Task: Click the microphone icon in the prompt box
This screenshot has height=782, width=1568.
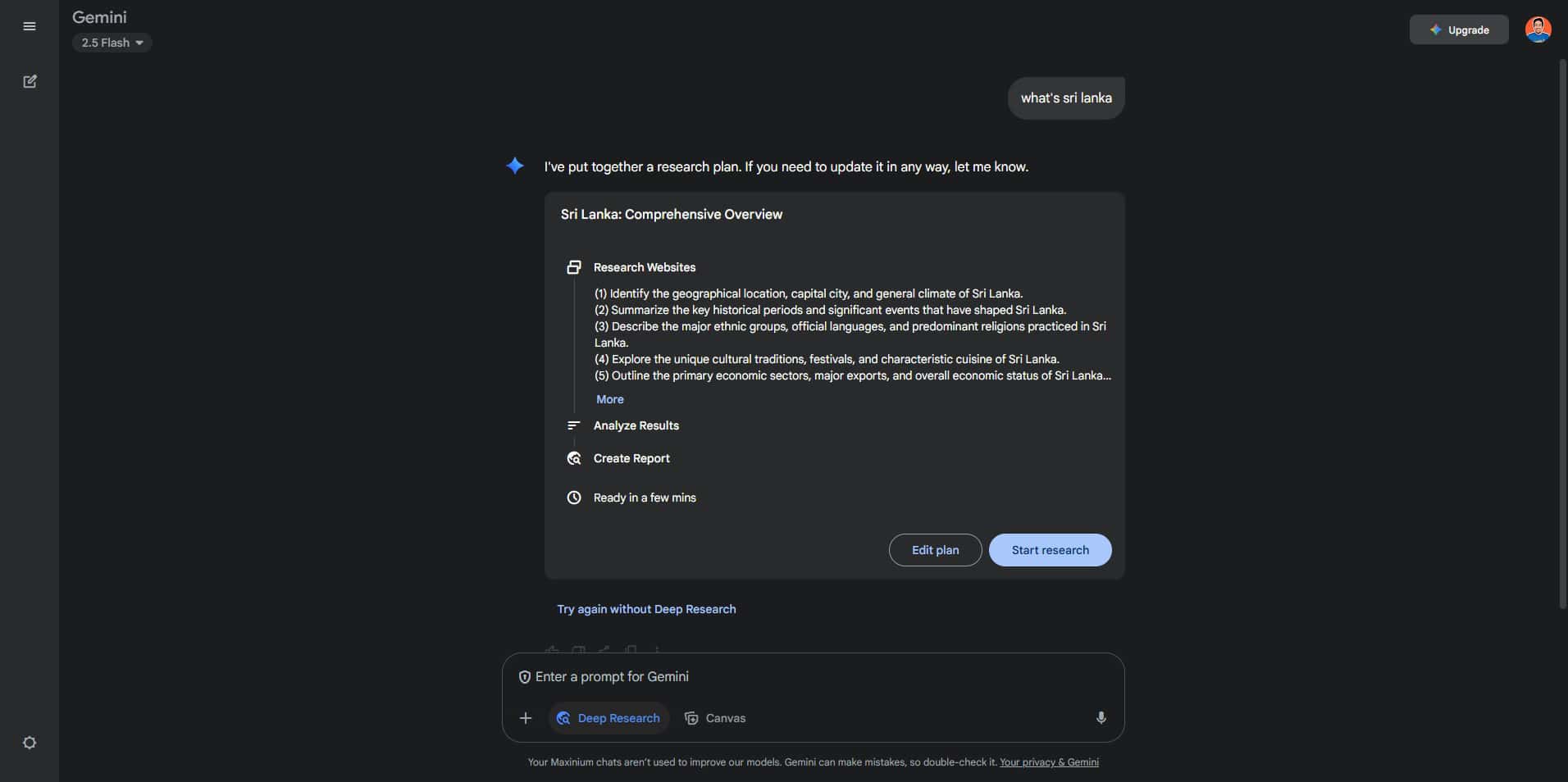Action: point(1101,718)
